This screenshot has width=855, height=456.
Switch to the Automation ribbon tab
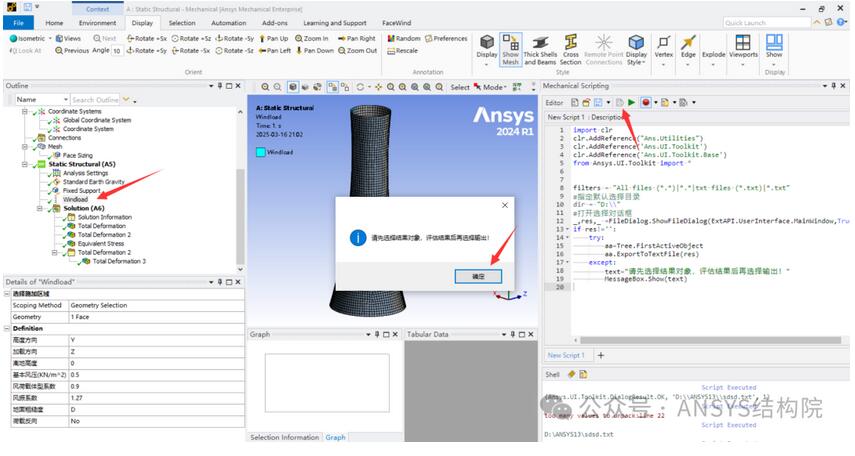(228, 22)
